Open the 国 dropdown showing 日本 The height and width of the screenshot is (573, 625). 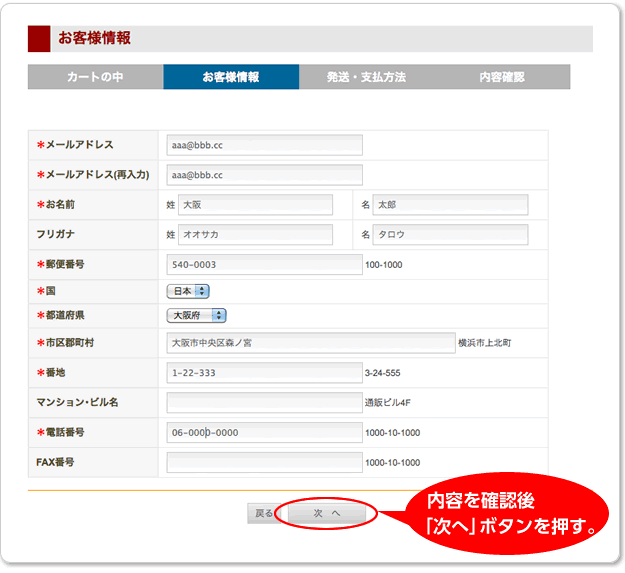point(188,291)
